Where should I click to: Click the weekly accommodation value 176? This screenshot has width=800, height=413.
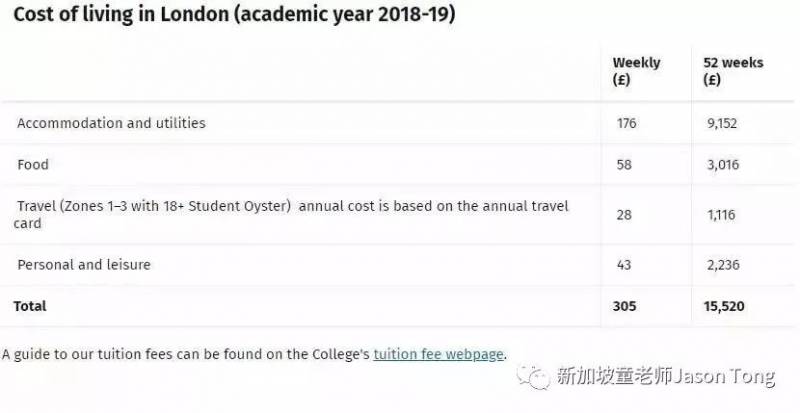click(627, 124)
